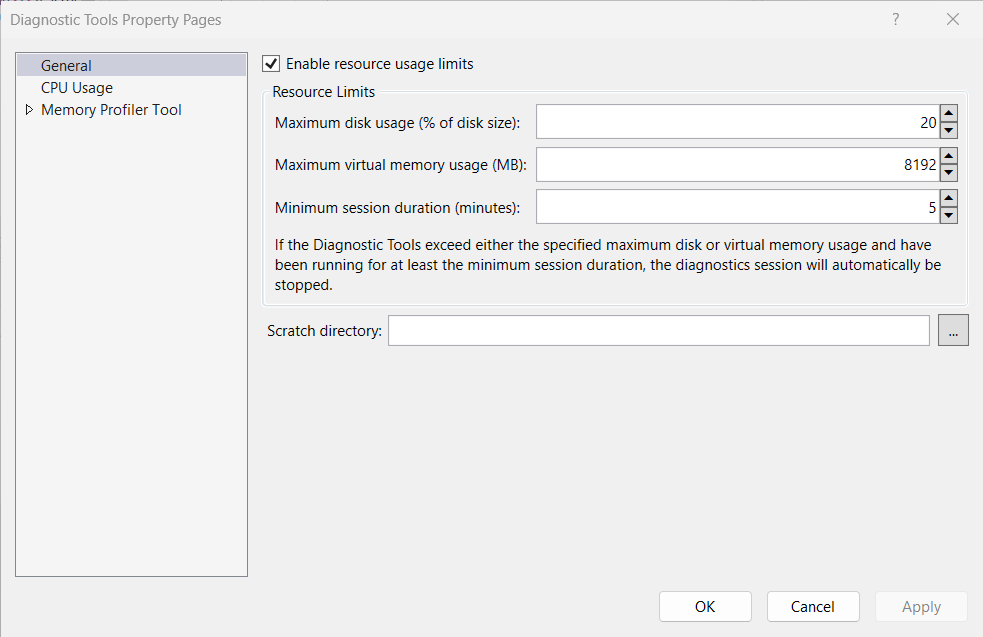Select the General page
This screenshot has height=637, width=983.
[x=66, y=65]
